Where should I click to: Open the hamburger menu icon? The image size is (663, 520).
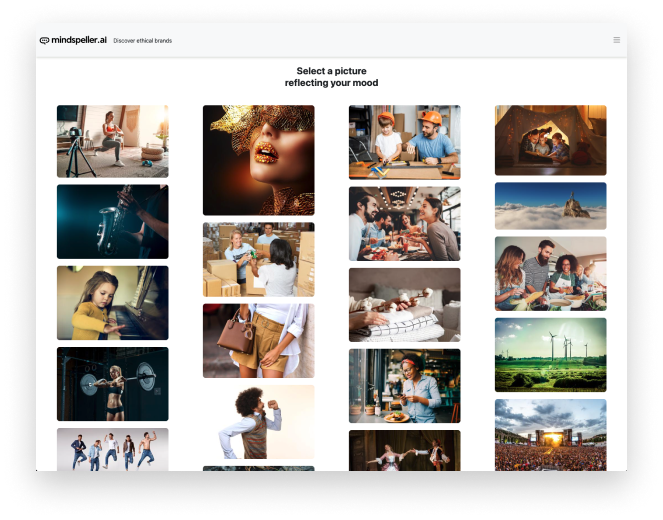point(616,40)
